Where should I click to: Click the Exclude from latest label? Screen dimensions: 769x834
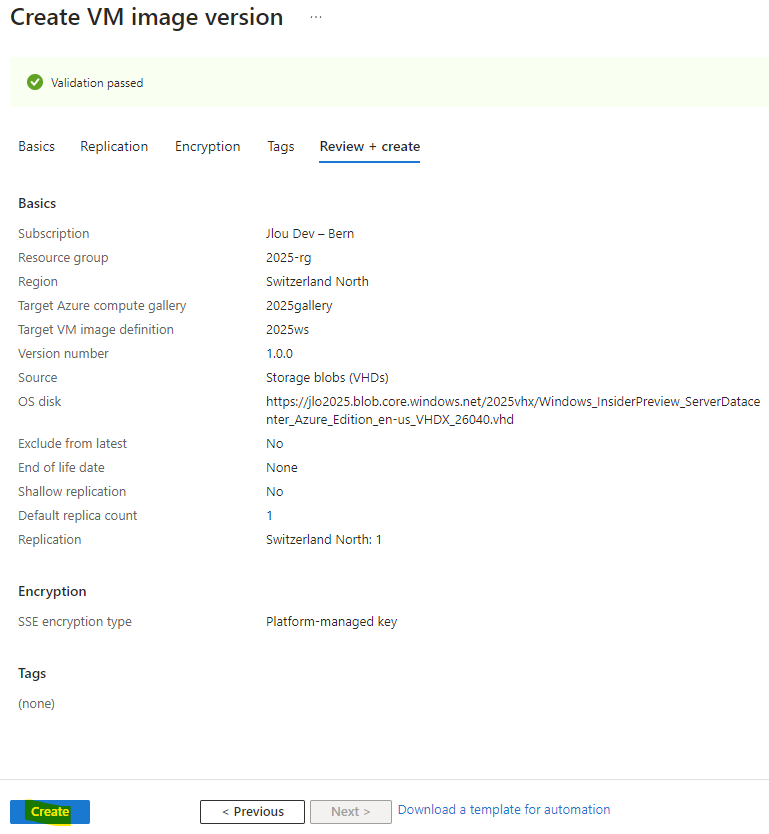tap(72, 444)
